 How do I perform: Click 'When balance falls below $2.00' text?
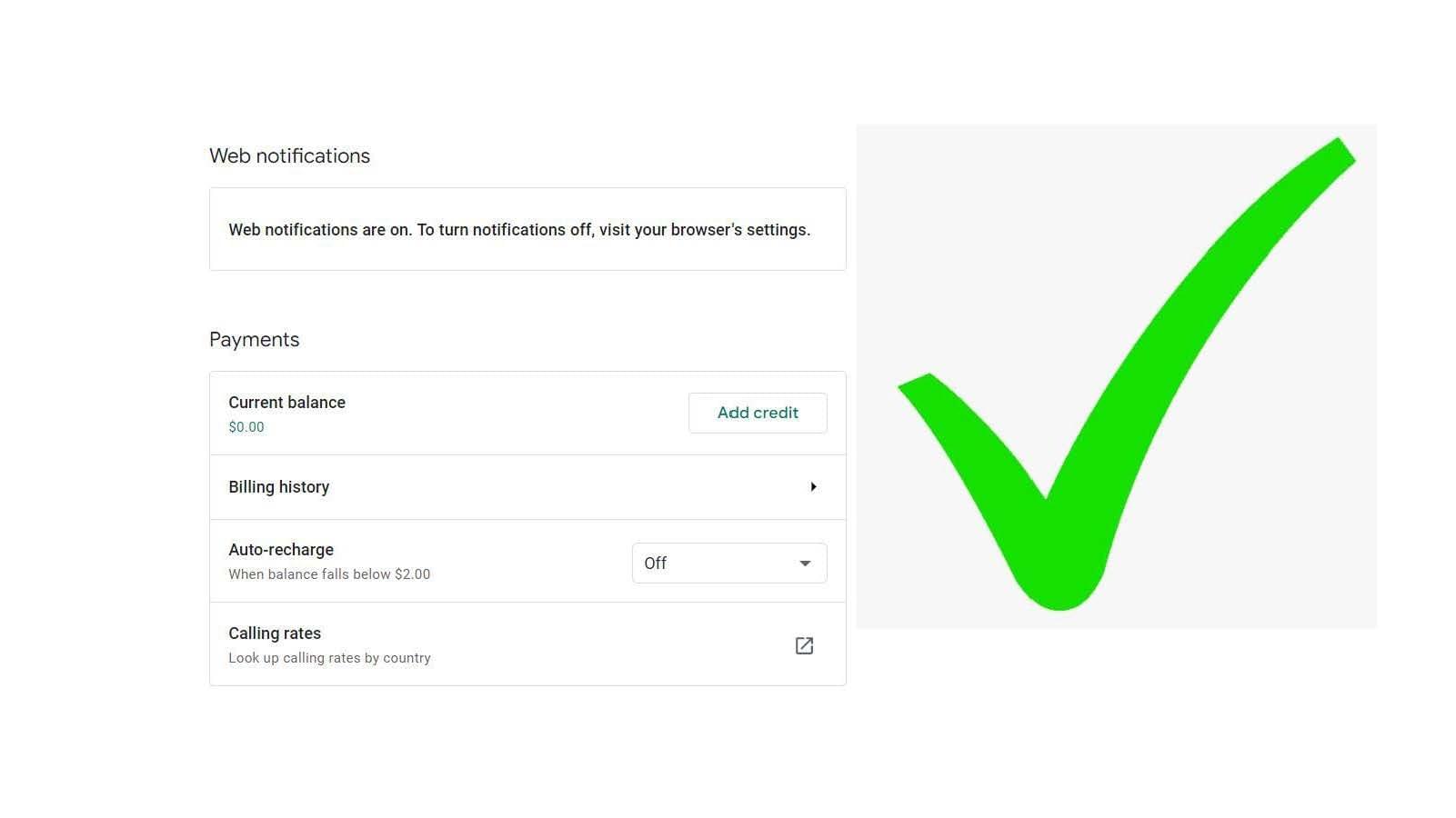(x=329, y=574)
